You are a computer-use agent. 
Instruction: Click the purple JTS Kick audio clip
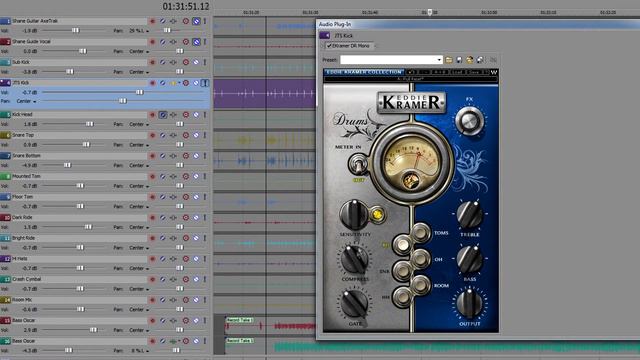264,93
